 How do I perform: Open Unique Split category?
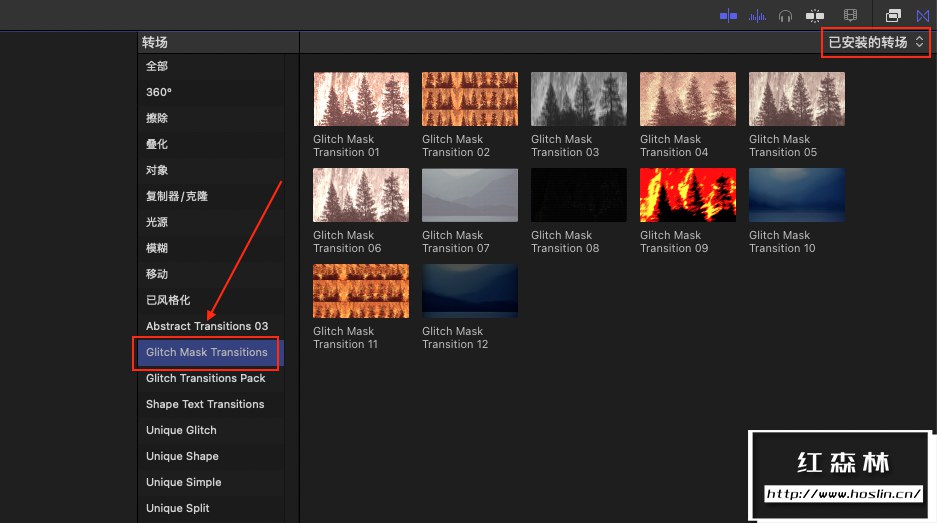pos(212,508)
